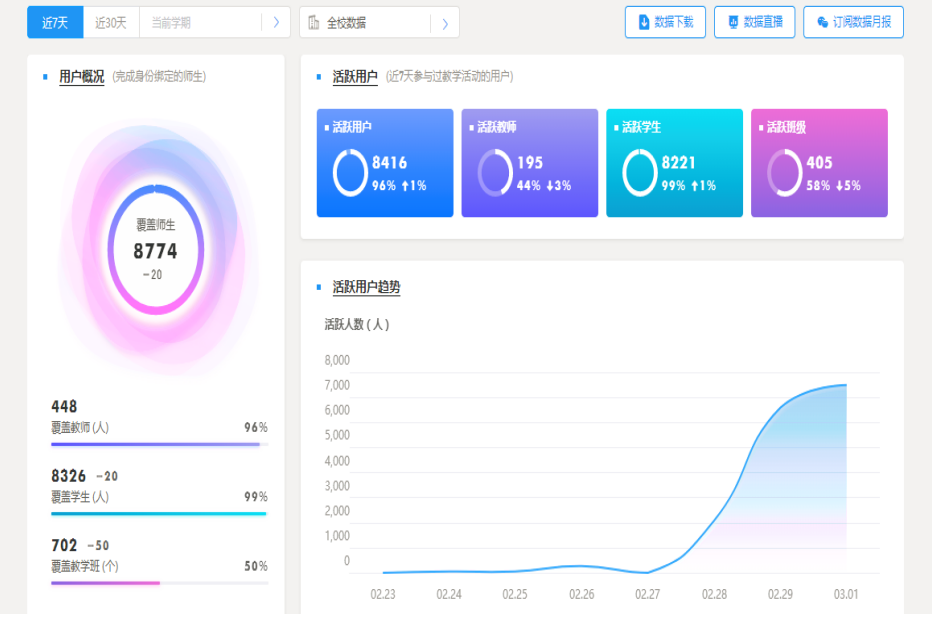
Task: Click the ring chart in 活跃教师 card
Action: coord(495,172)
